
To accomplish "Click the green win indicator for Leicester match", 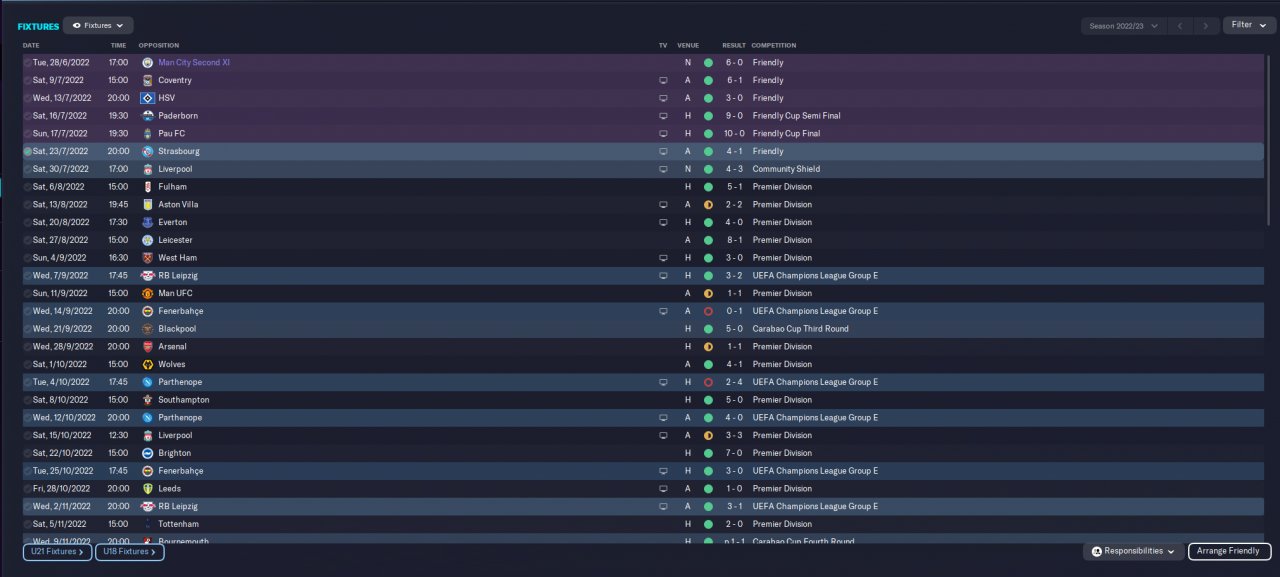I will pos(708,240).
